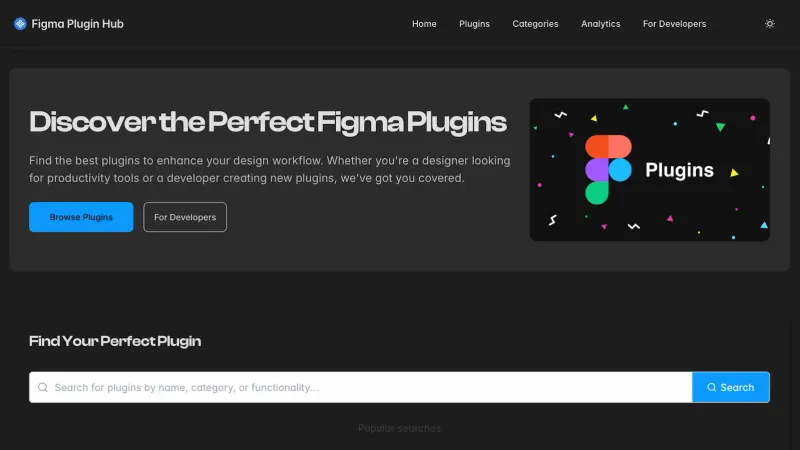Open the Plugins nav item
The width and height of the screenshot is (800, 450).
point(474,24)
